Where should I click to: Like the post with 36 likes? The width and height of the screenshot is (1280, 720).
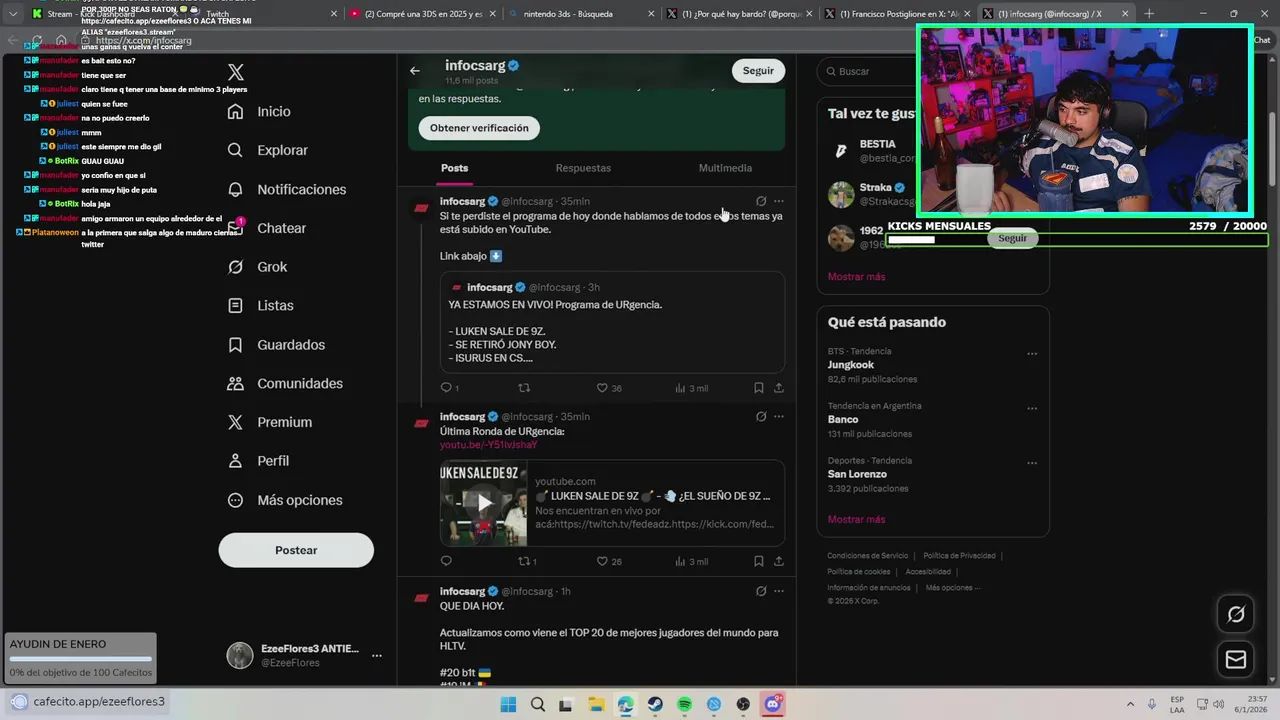click(608, 388)
